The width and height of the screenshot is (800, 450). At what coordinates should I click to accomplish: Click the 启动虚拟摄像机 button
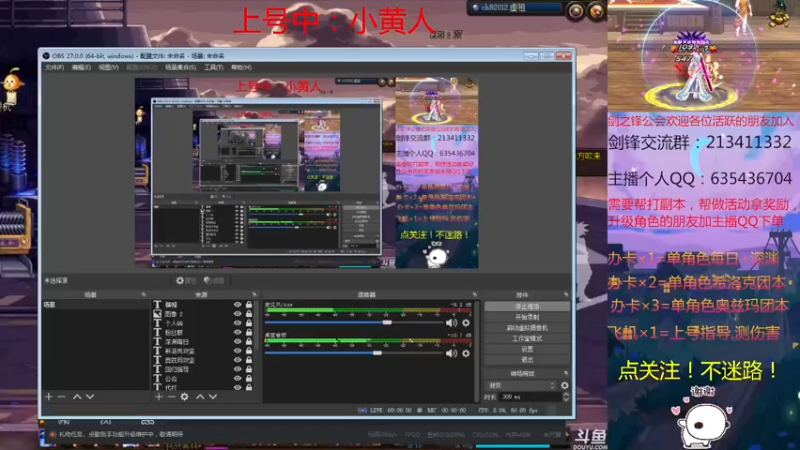point(527,328)
